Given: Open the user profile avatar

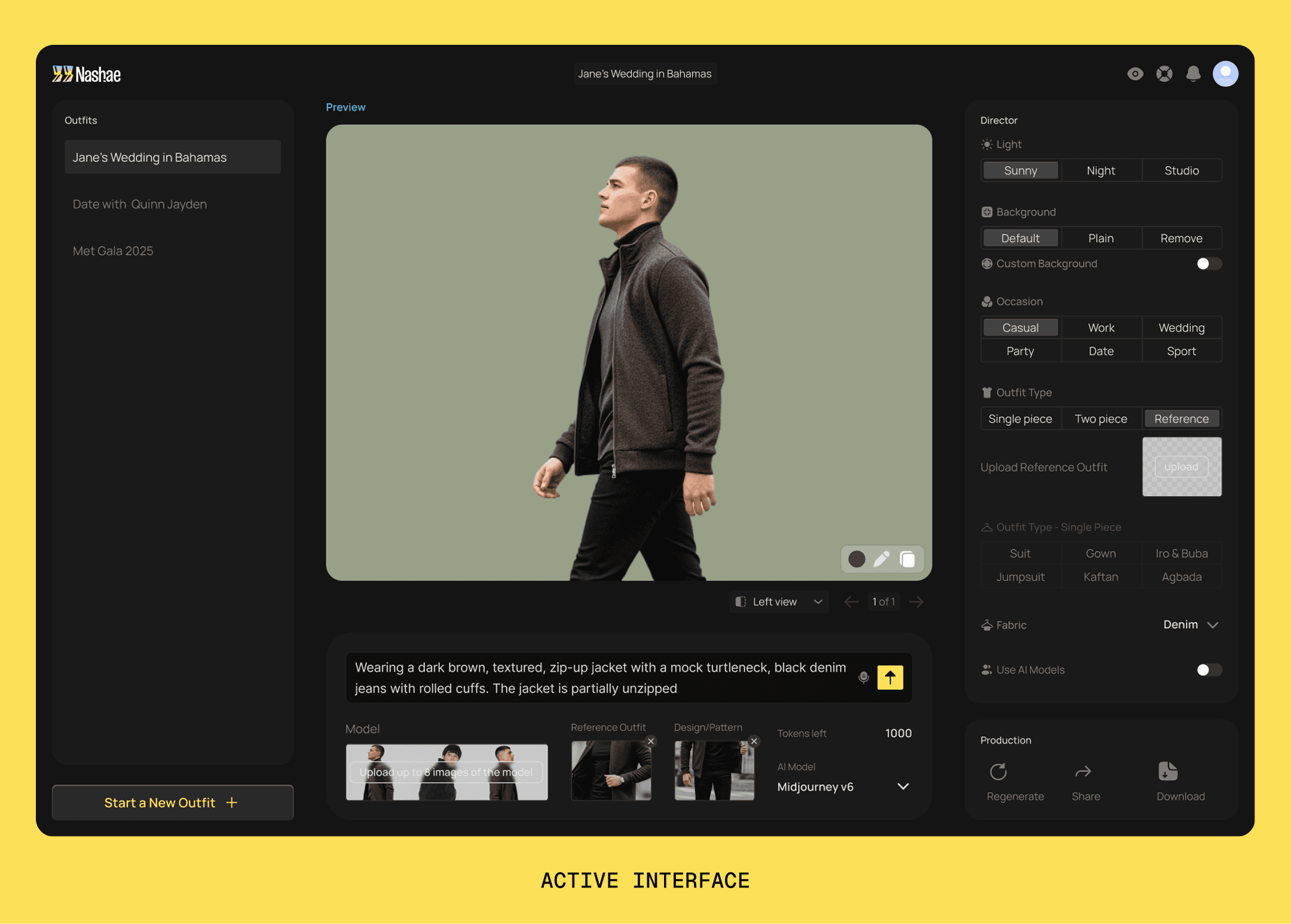Looking at the screenshot, I should tap(1225, 74).
